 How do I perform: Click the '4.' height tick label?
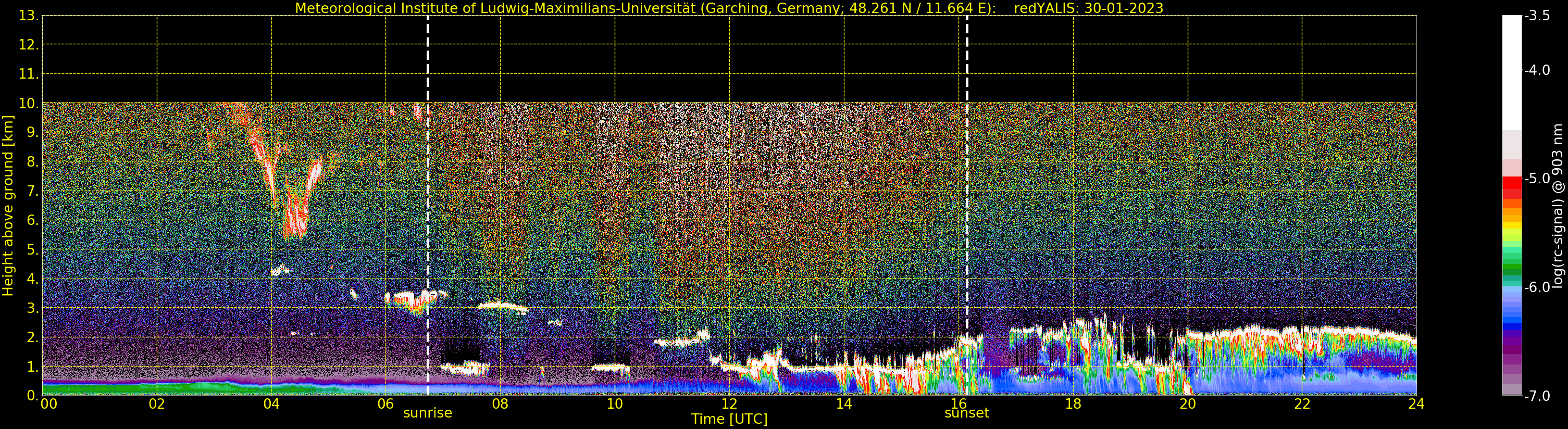click(x=32, y=279)
